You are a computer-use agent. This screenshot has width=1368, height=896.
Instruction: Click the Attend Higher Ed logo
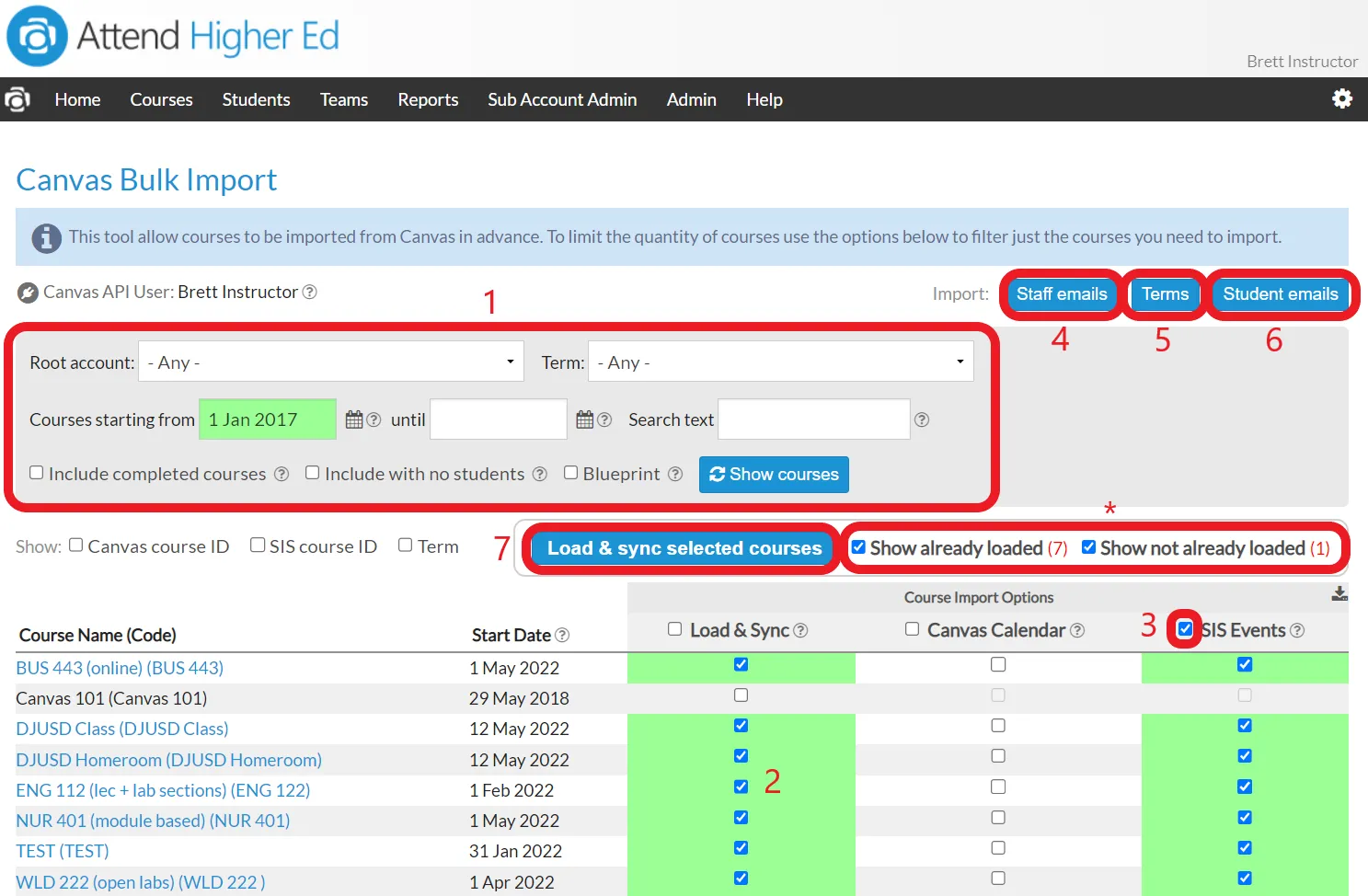pos(173,37)
